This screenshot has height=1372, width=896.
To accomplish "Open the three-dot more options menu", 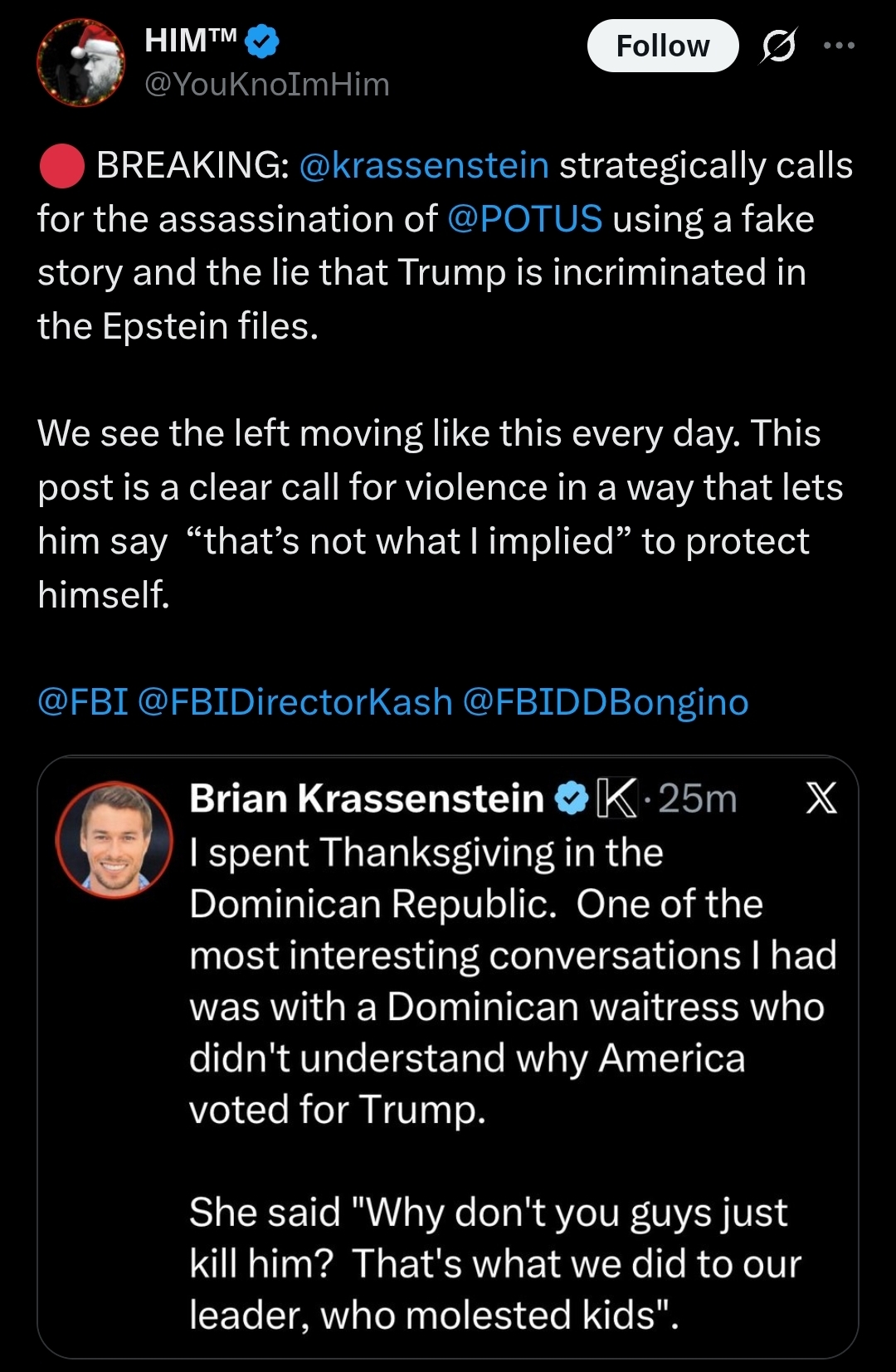I will (839, 46).
